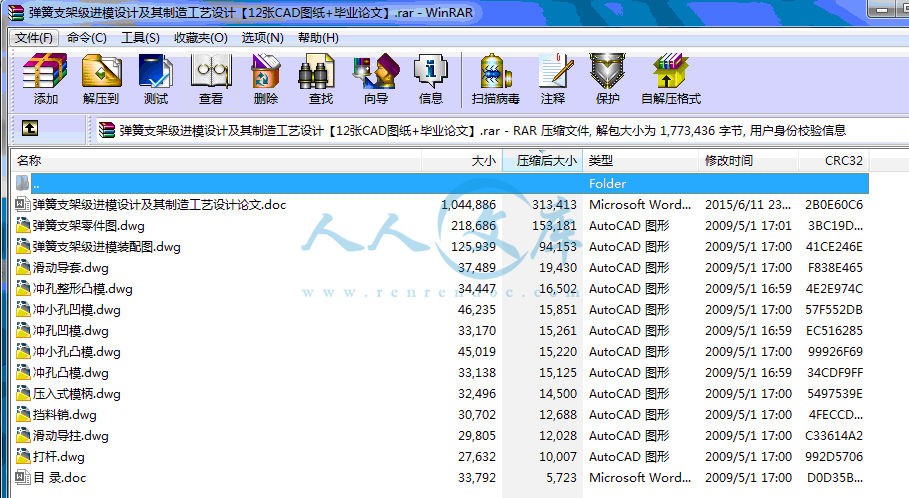Click icon of 挡料销.dwg
This screenshot has width=909, height=498.
23,415
